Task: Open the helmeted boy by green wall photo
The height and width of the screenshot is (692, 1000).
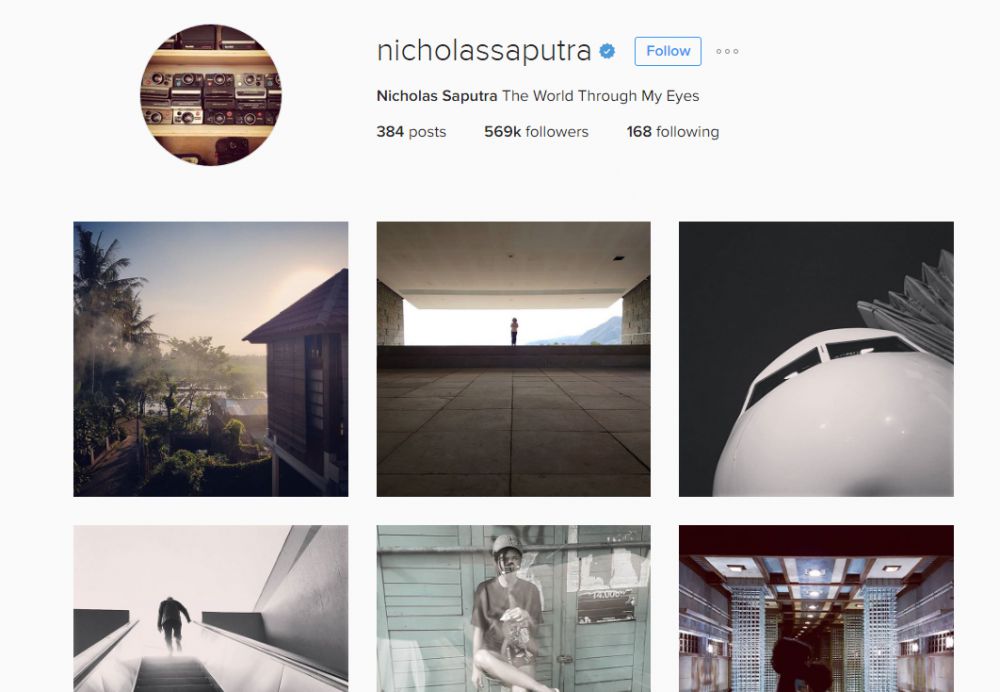Action: (513, 608)
